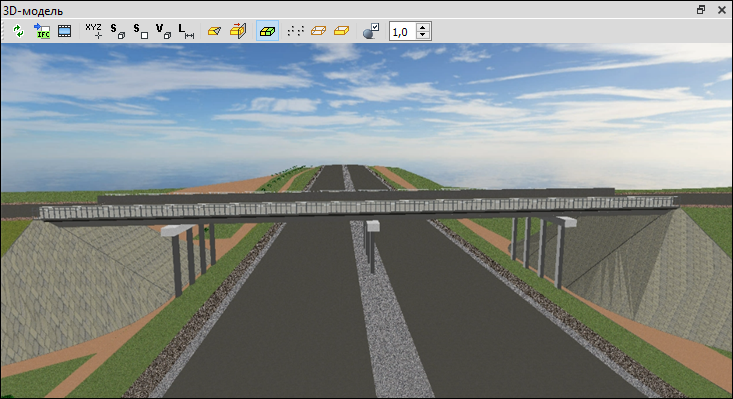
Task: Click the yellow box with arrow icon
Action: pos(214,31)
